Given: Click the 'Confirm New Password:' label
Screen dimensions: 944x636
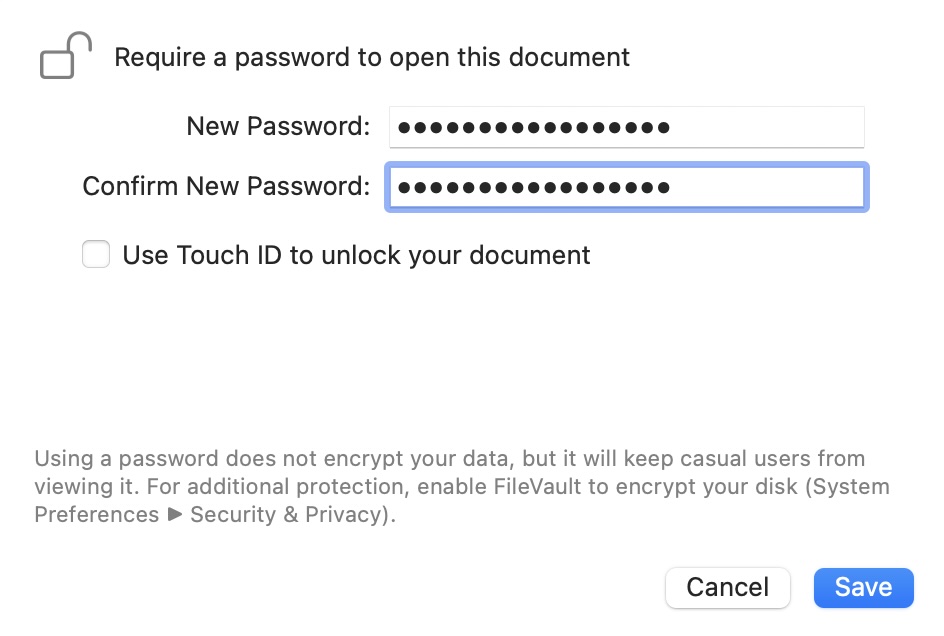Looking at the screenshot, I should tap(226, 187).
